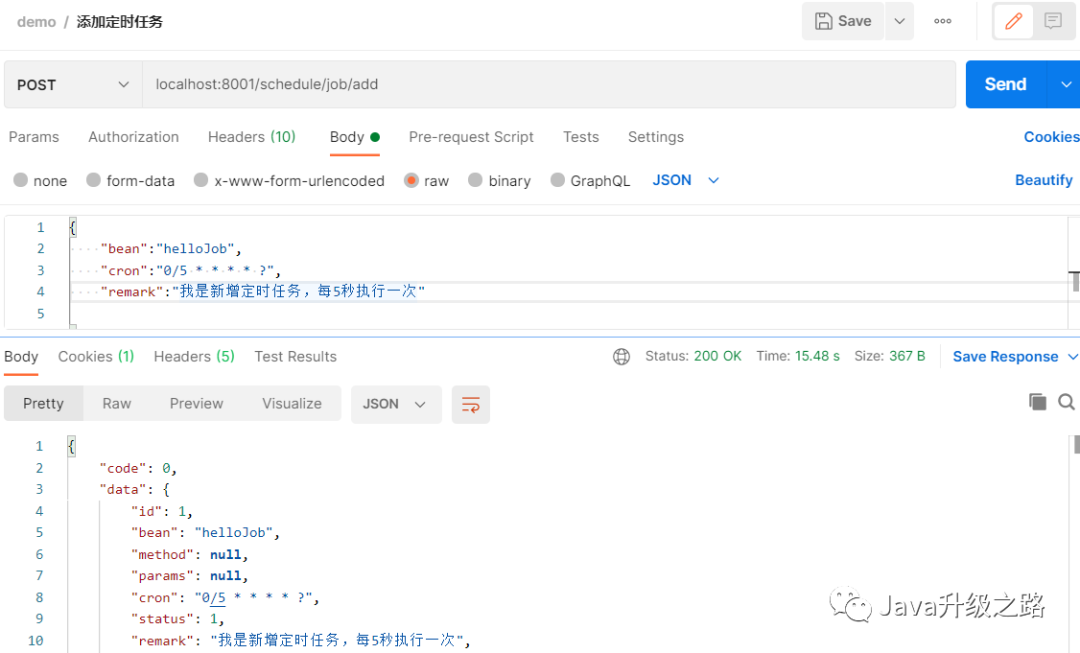Switch response view to Visualize
1080x653 pixels.
291,404
